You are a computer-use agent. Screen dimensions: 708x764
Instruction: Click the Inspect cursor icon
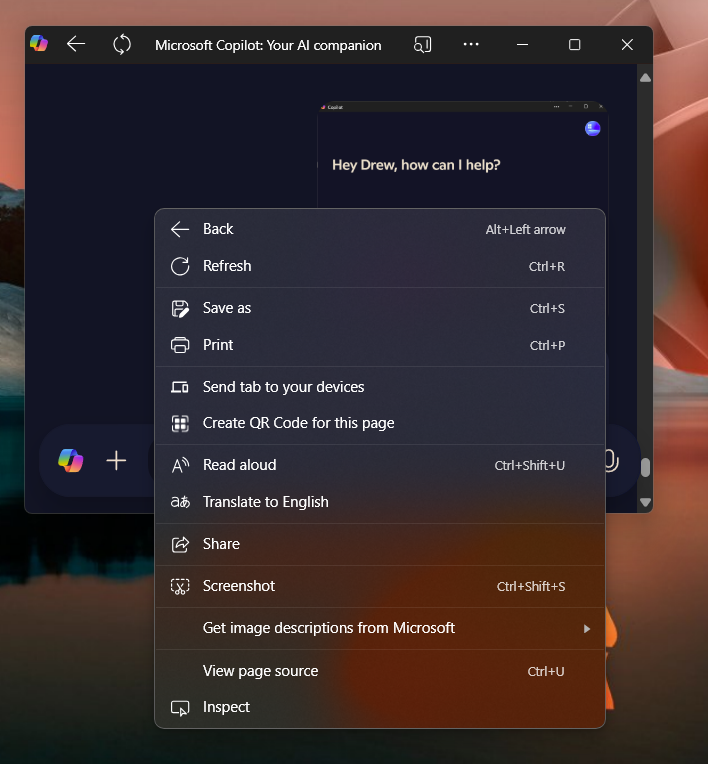coord(180,707)
